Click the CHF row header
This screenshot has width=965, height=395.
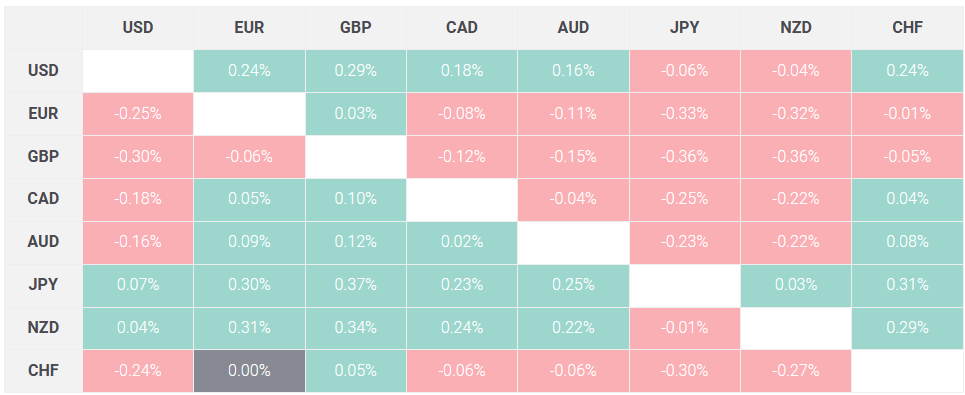coord(43,371)
